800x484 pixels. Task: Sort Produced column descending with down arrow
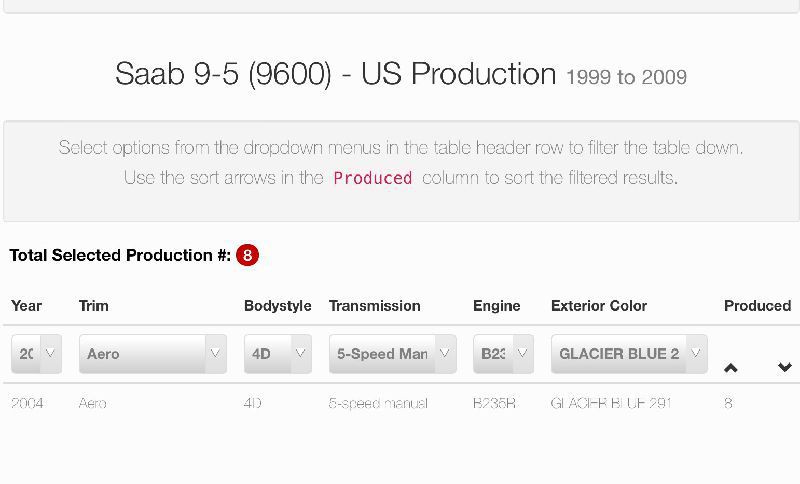785,368
